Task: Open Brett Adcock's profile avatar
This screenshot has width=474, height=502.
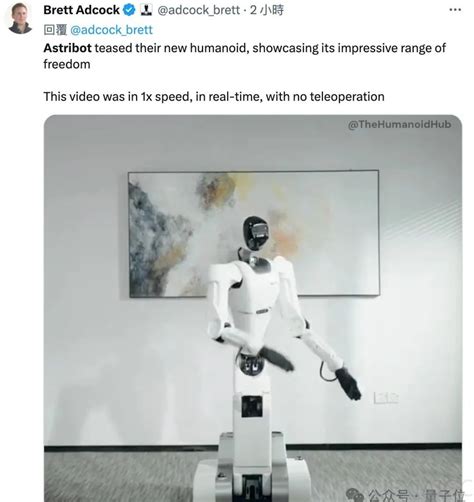Action: pos(20,18)
